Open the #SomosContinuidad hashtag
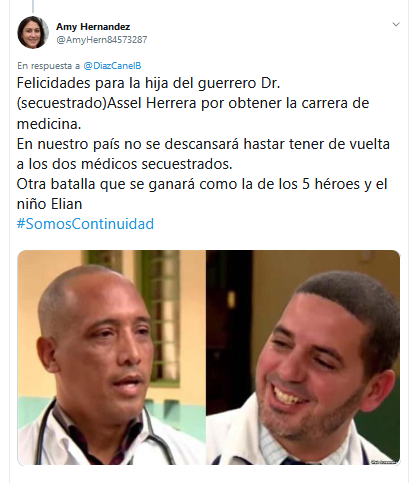 85,224
